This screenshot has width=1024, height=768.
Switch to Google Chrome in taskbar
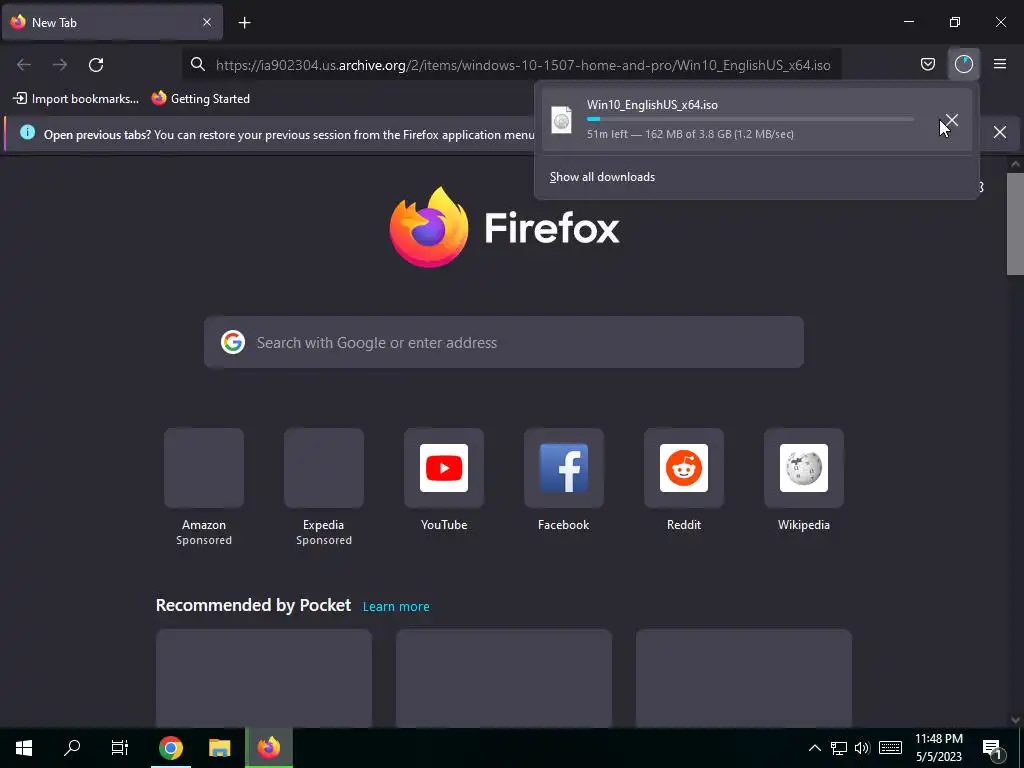click(x=170, y=748)
